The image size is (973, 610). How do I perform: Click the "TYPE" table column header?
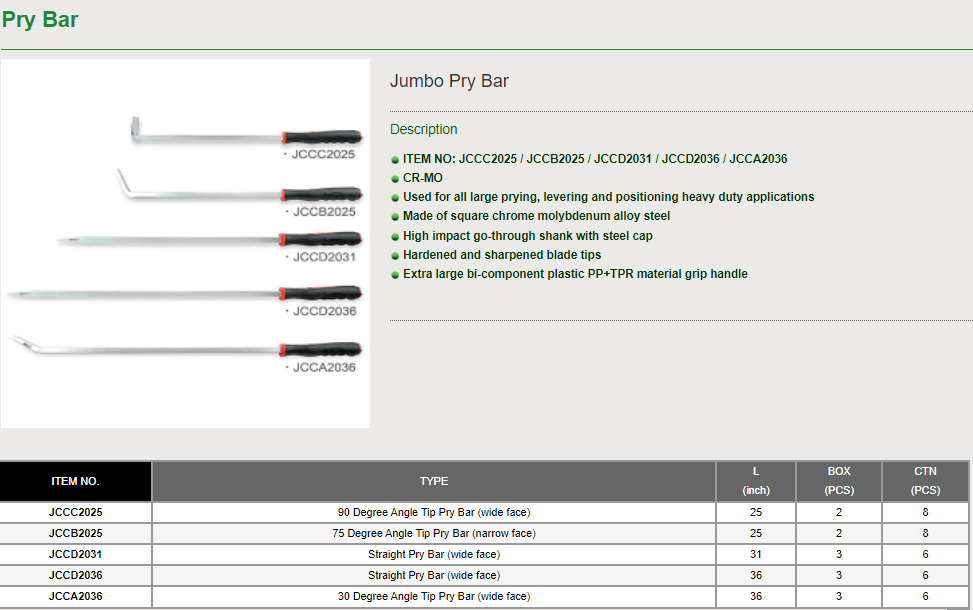tap(434, 481)
